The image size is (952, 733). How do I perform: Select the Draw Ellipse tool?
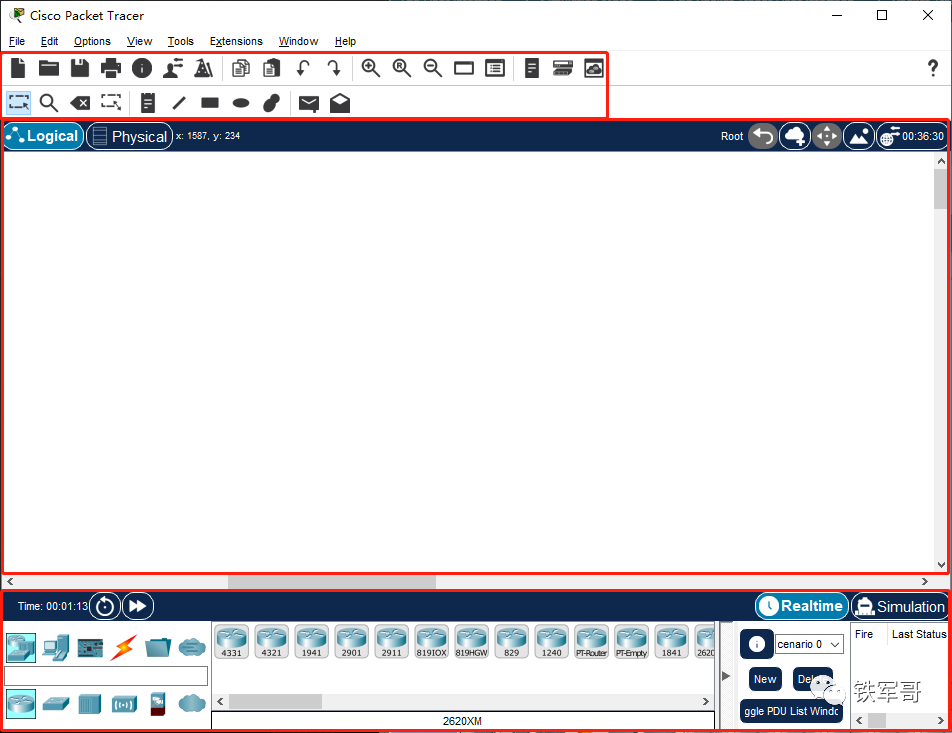(x=240, y=103)
